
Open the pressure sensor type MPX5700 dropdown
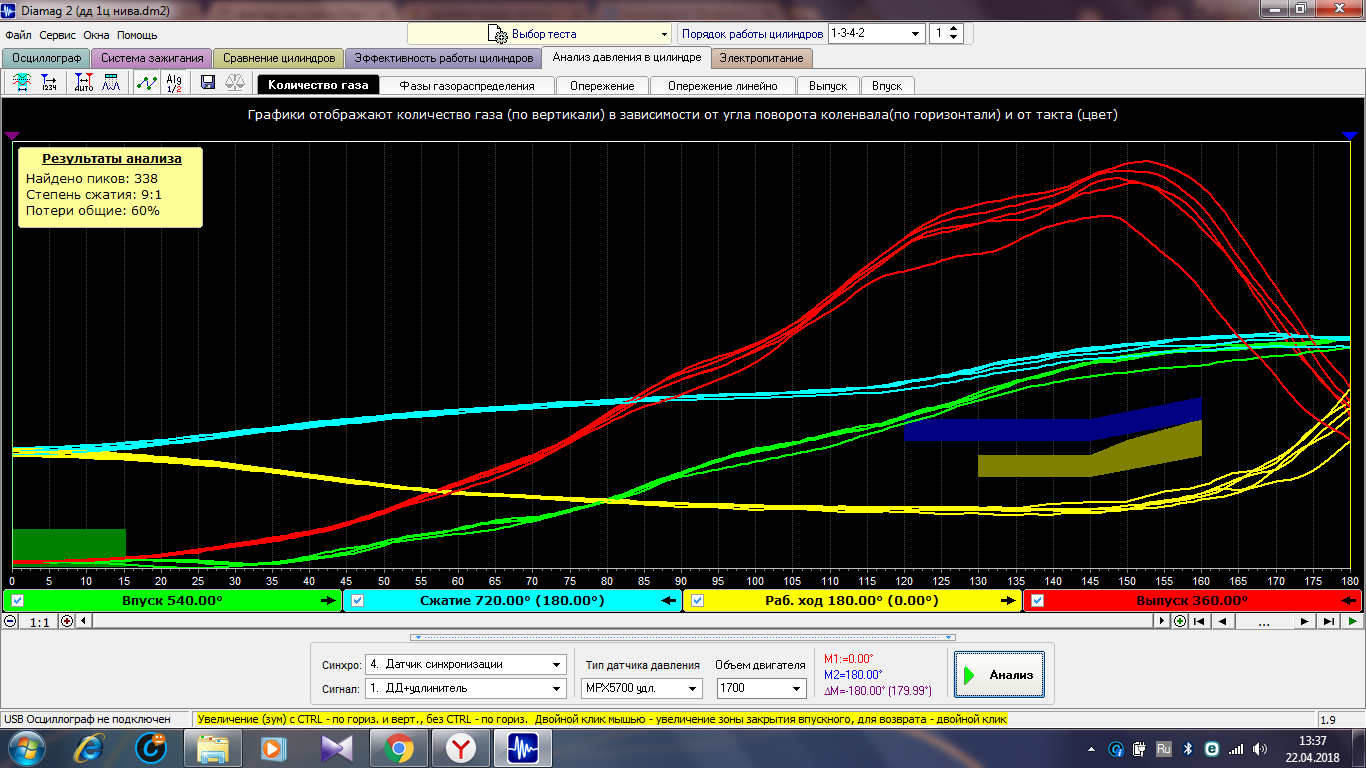[x=642, y=688]
